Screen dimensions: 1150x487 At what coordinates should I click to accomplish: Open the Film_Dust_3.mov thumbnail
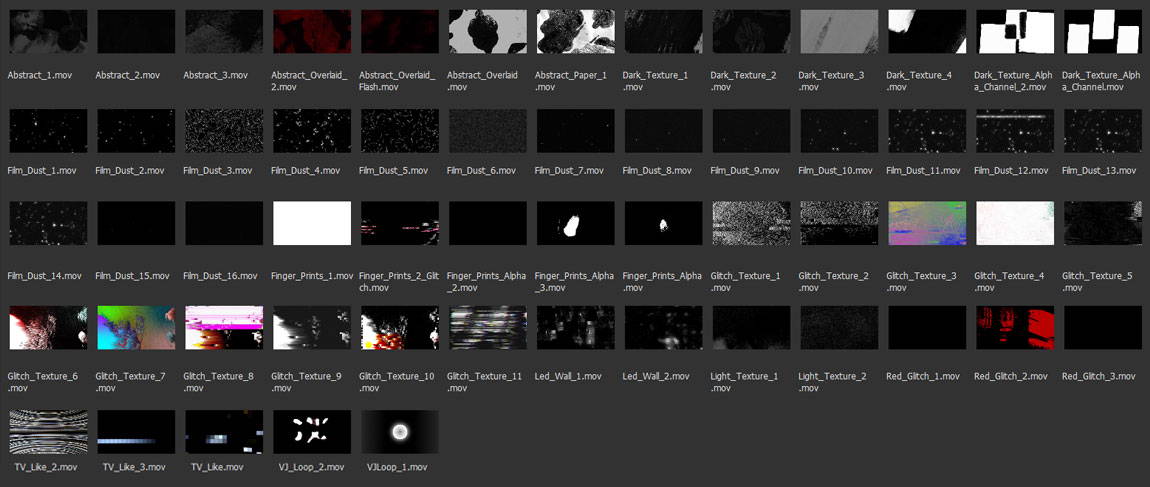click(224, 131)
